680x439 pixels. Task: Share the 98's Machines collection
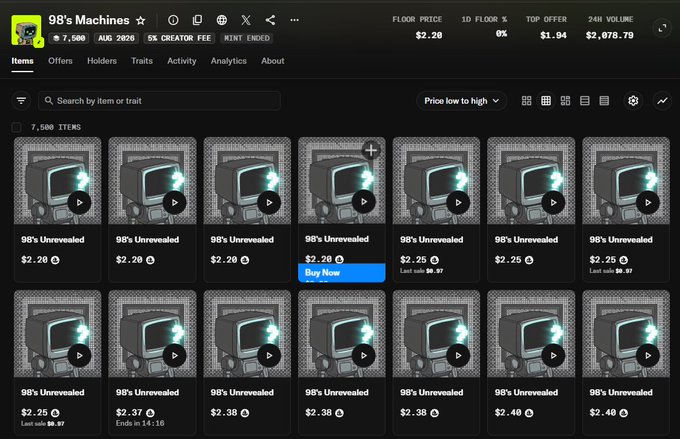pyautogui.click(x=270, y=20)
